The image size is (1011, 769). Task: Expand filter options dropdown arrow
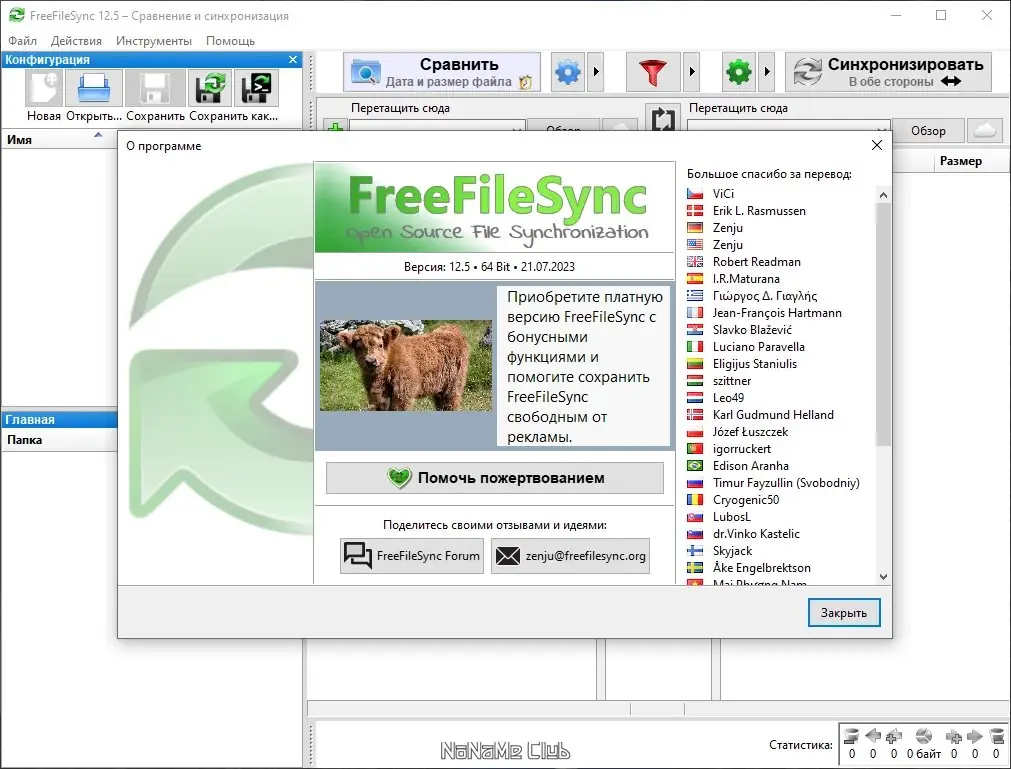click(691, 72)
